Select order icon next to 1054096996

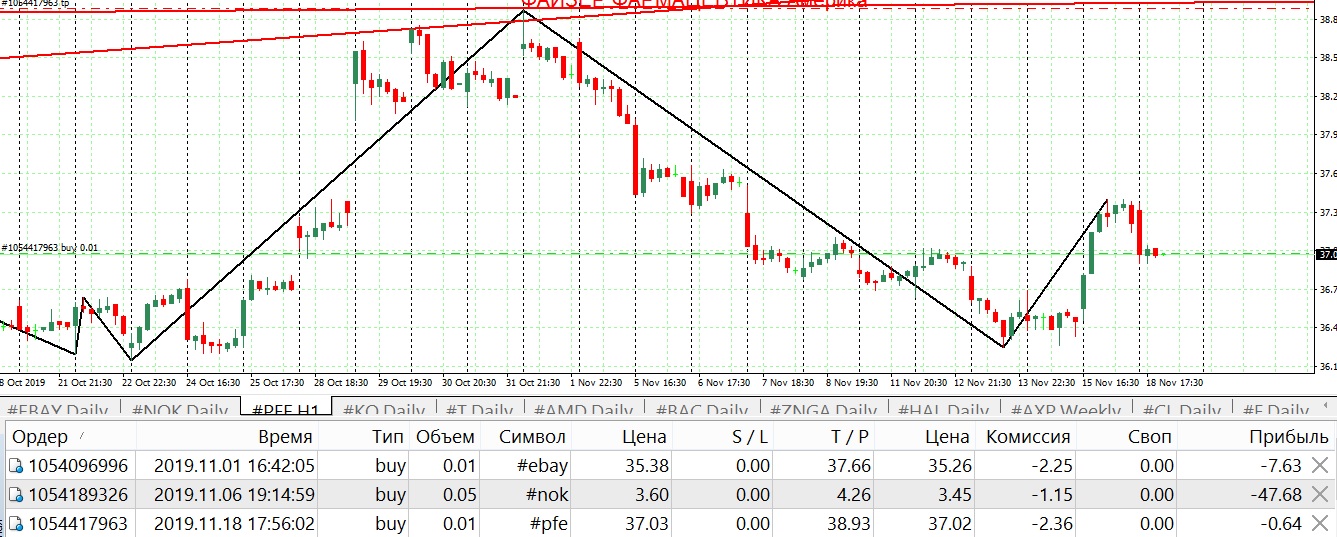coord(15,465)
